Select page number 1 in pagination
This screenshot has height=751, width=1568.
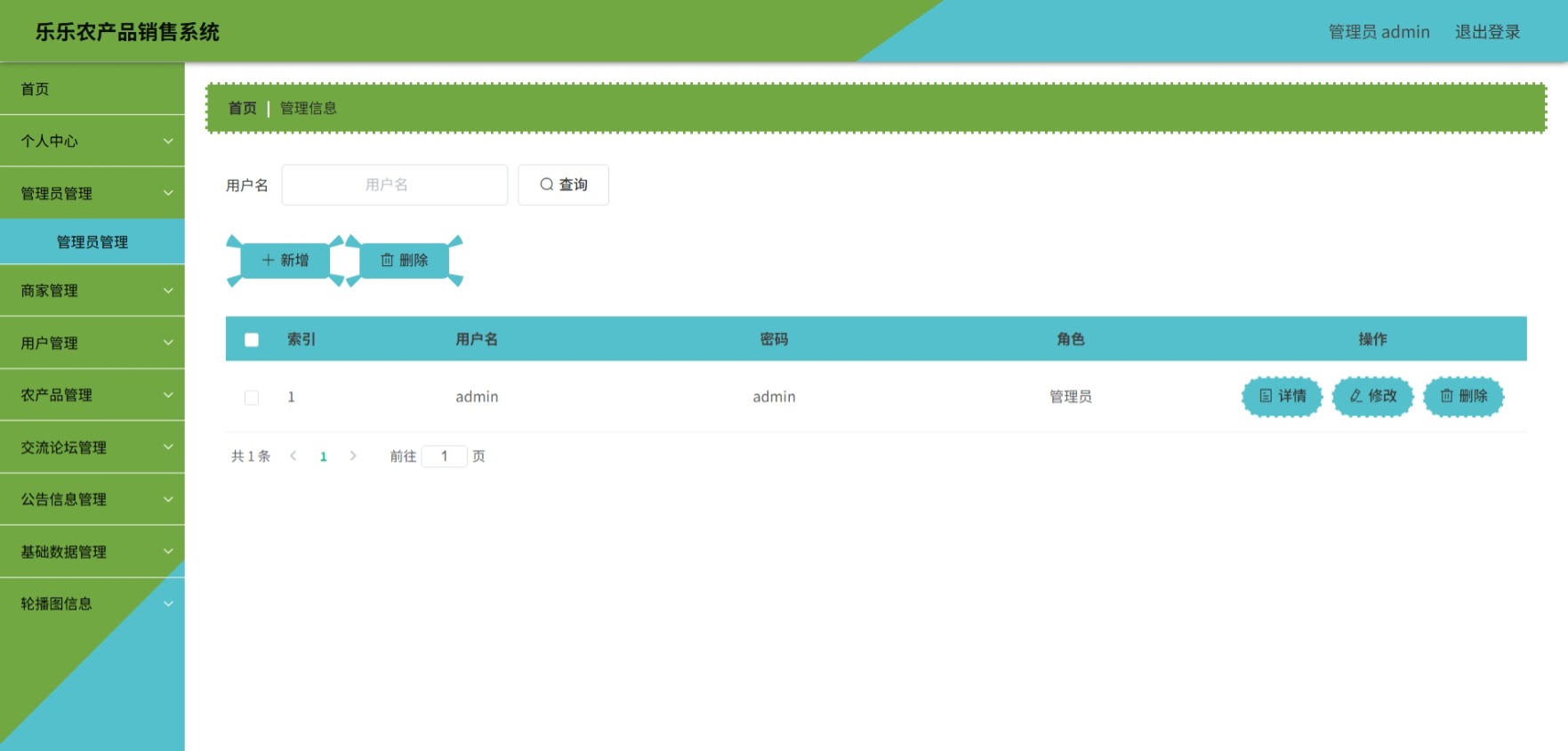[324, 456]
